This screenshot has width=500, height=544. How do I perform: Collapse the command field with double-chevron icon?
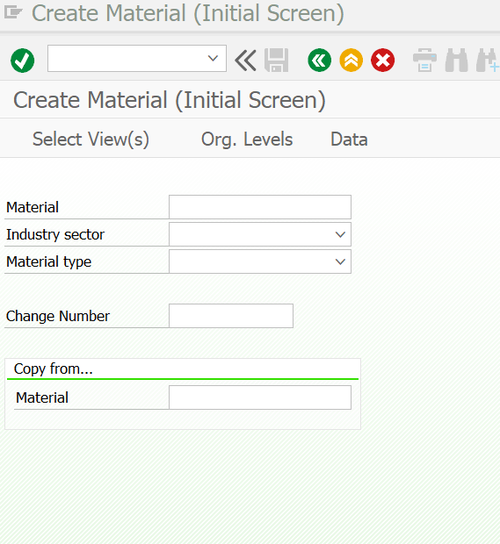click(246, 60)
